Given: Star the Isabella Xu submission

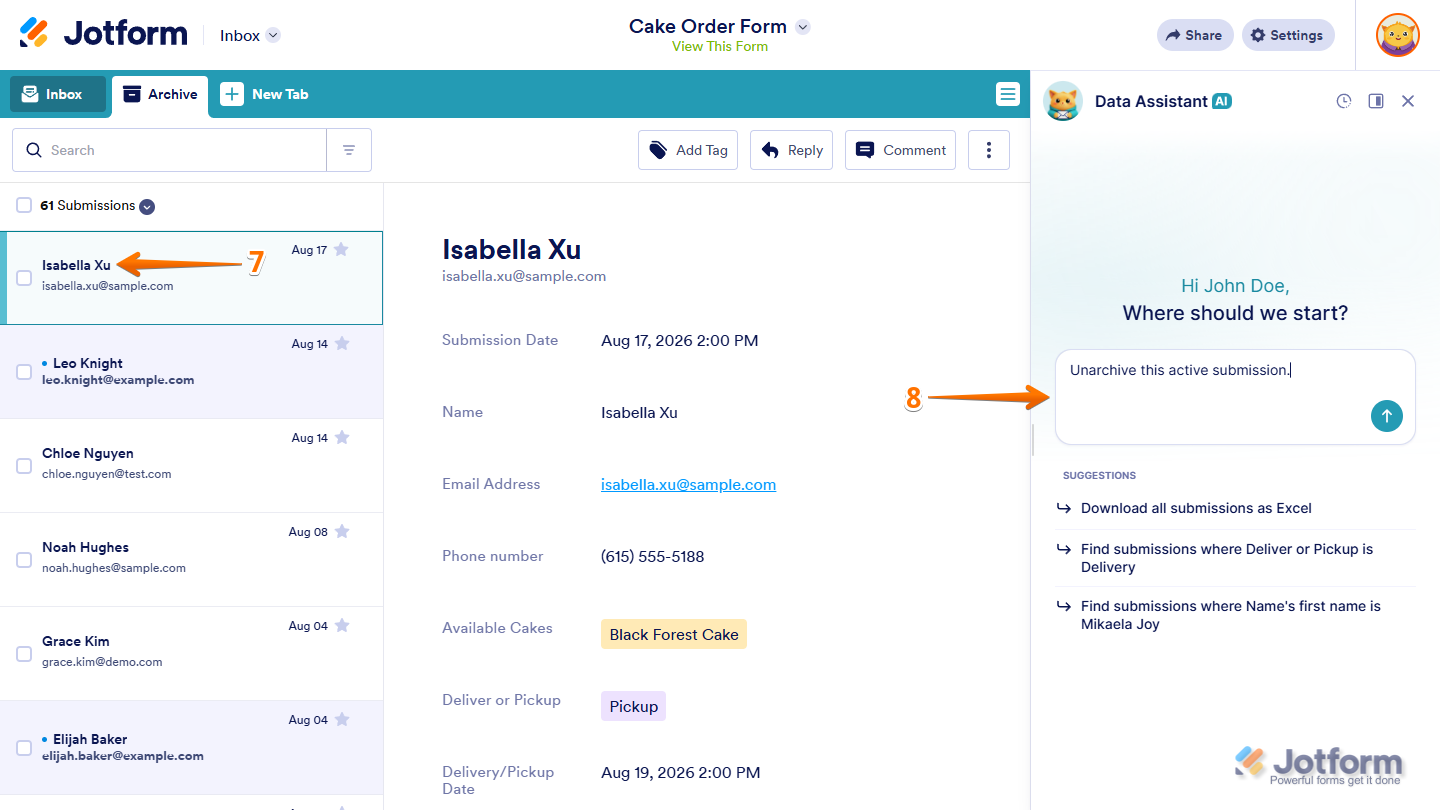Looking at the screenshot, I should click(341, 249).
